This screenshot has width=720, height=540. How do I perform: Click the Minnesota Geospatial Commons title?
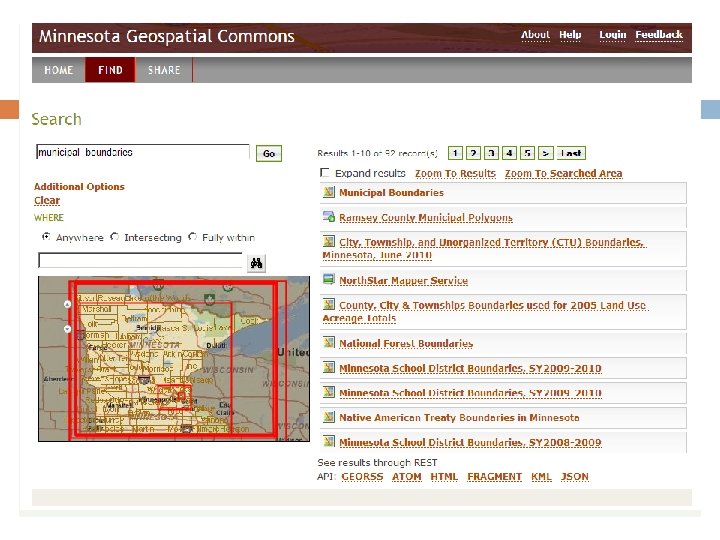(x=166, y=36)
